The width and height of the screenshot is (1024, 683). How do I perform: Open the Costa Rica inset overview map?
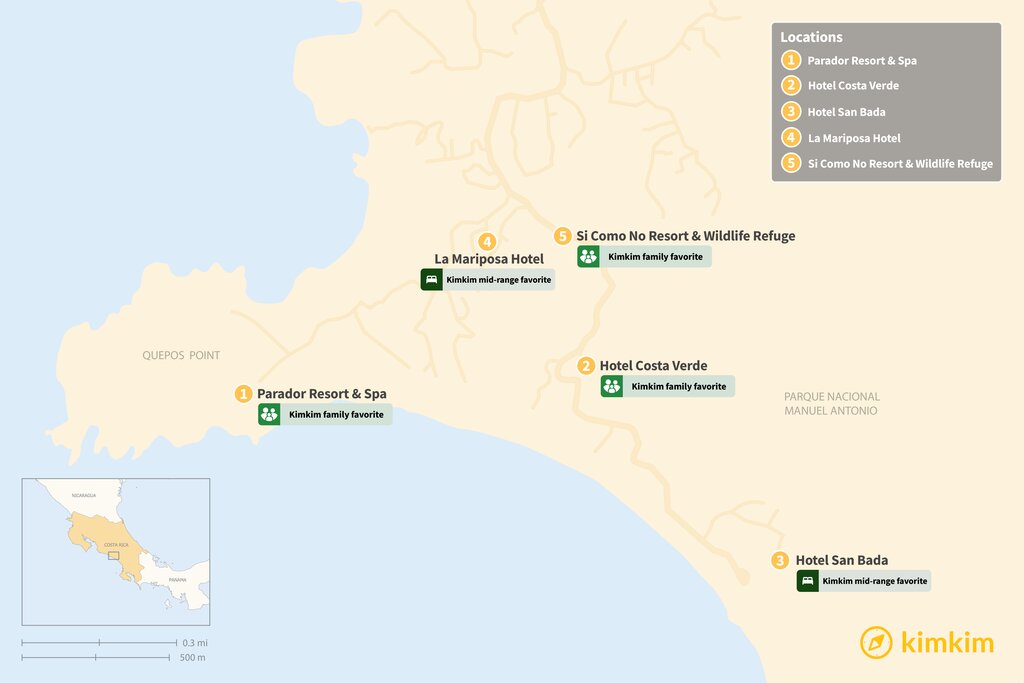click(116, 551)
